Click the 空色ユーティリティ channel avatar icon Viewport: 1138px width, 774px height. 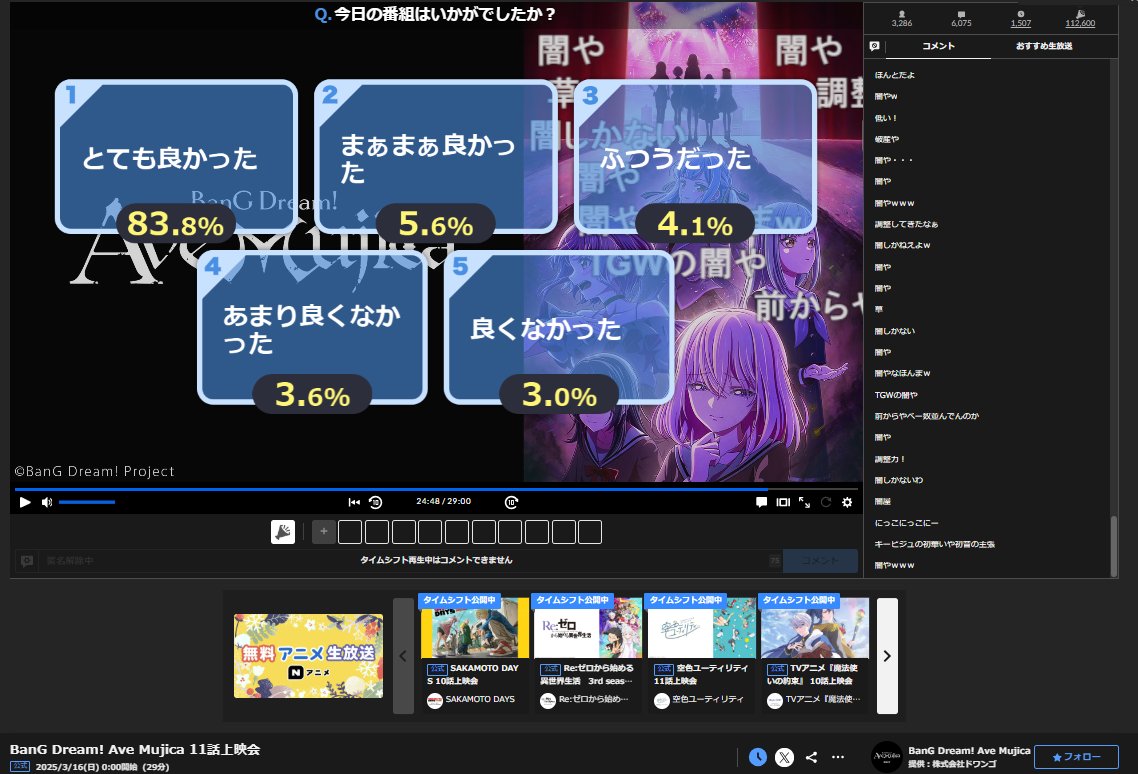pyautogui.click(x=661, y=701)
